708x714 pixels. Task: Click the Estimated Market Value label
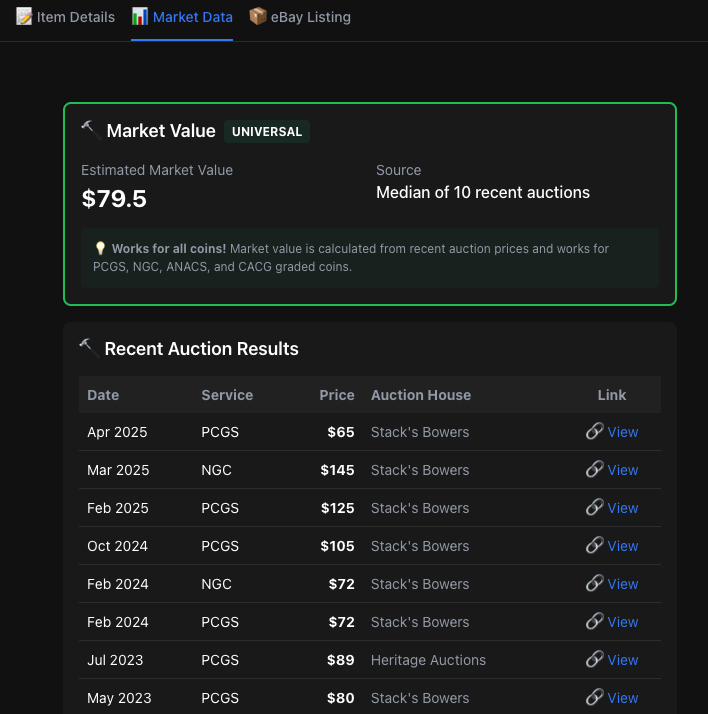157,170
